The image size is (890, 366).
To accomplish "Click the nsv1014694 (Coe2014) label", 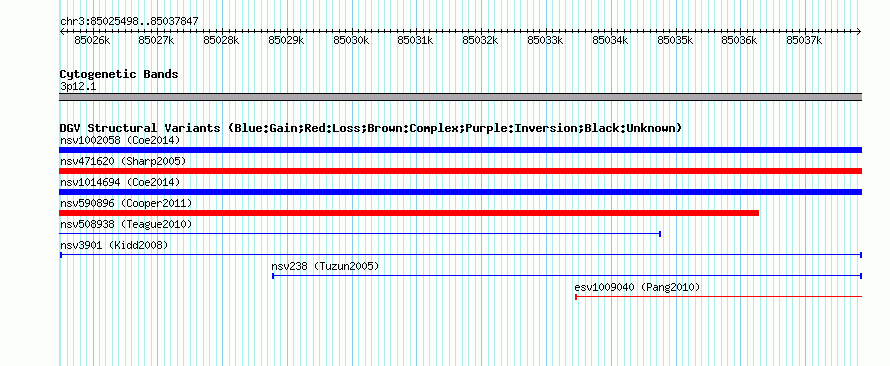I will click(x=120, y=182).
